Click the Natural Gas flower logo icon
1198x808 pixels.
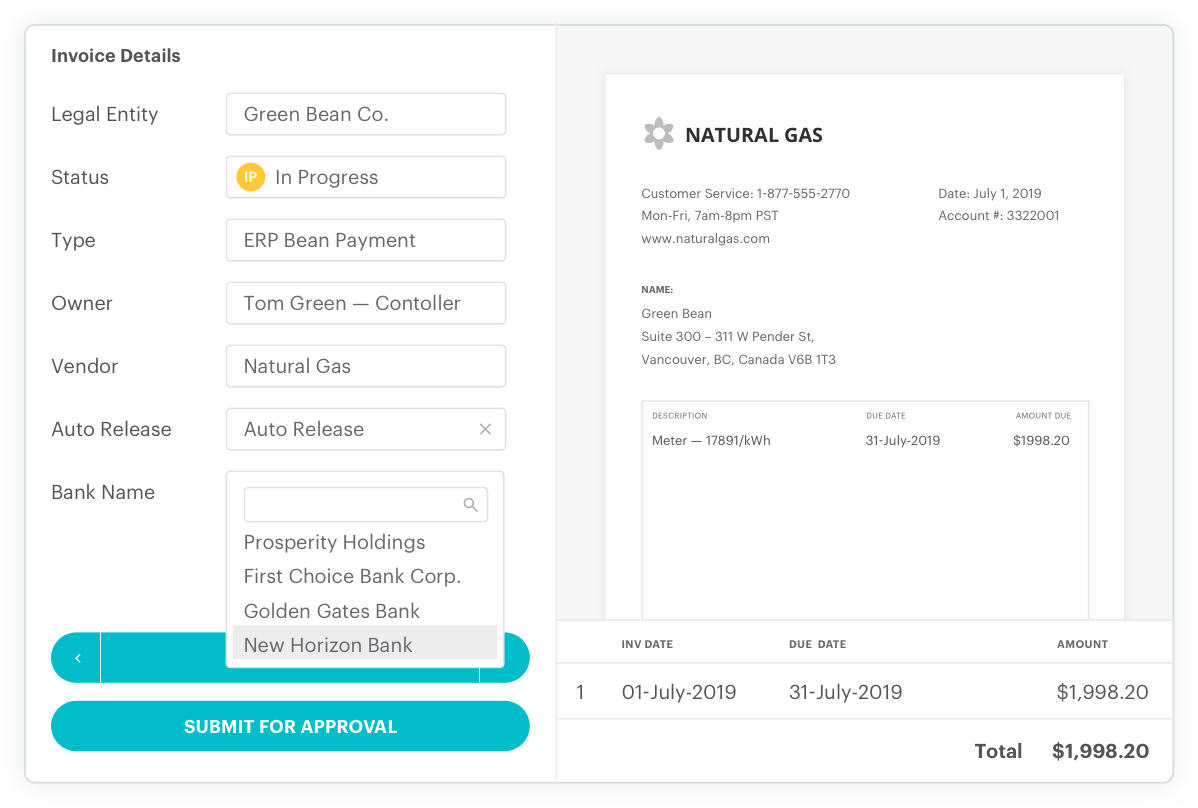coord(659,133)
